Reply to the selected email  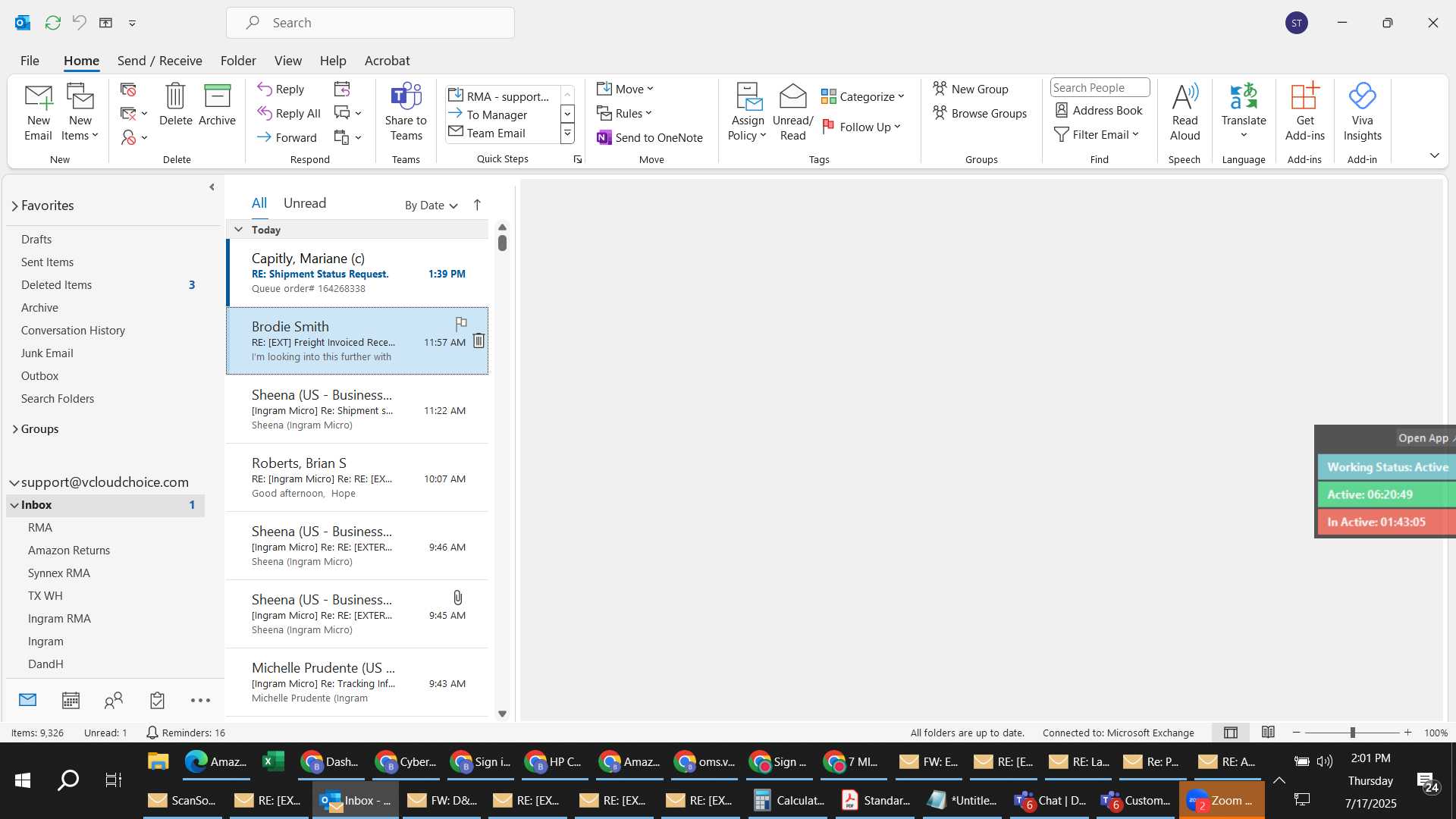click(281, 89)
